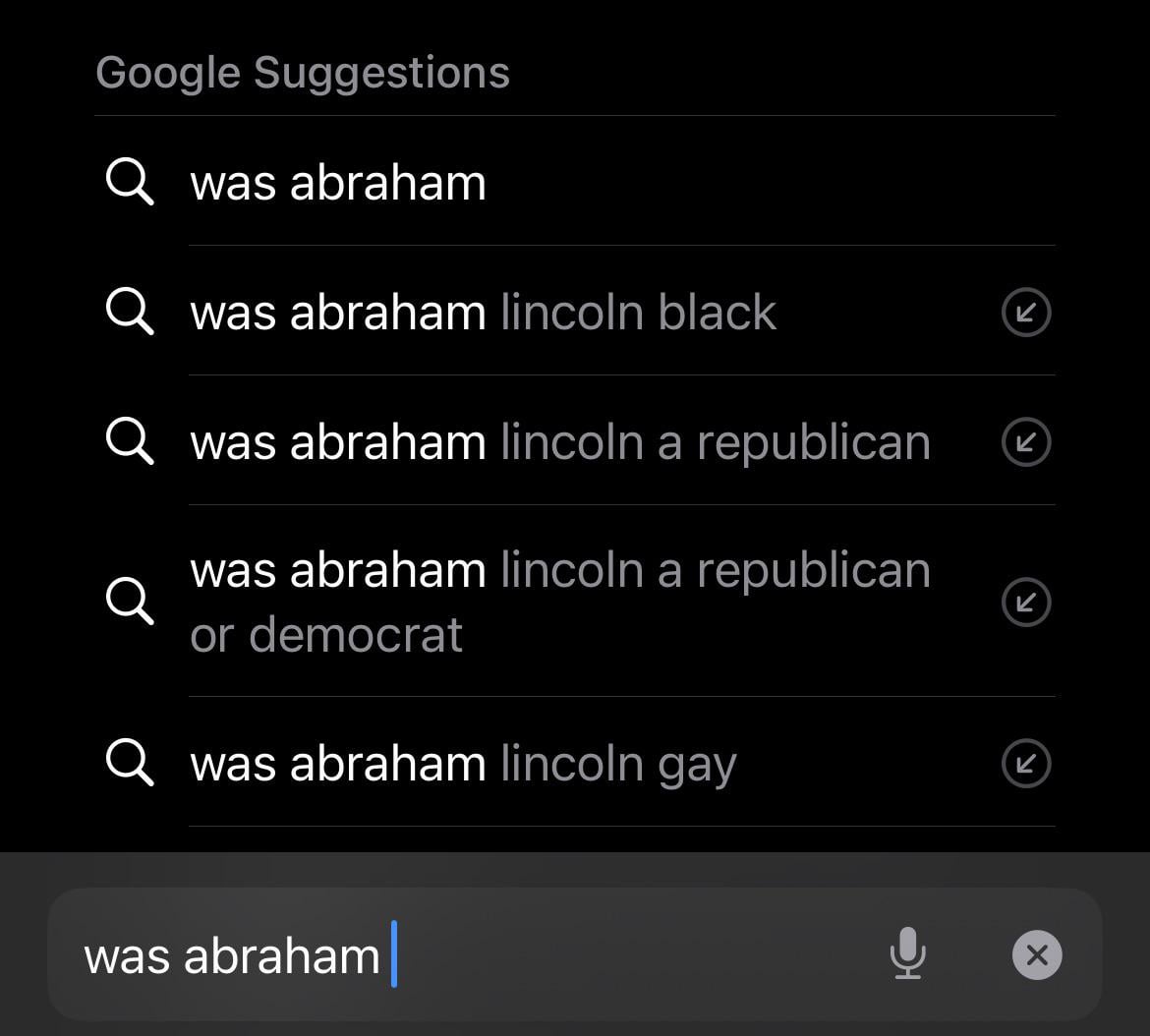Tap search icon beside single-line "lincoln a republican"
The width and height of the screenshot is (1150, 1036).
point(130,442)
